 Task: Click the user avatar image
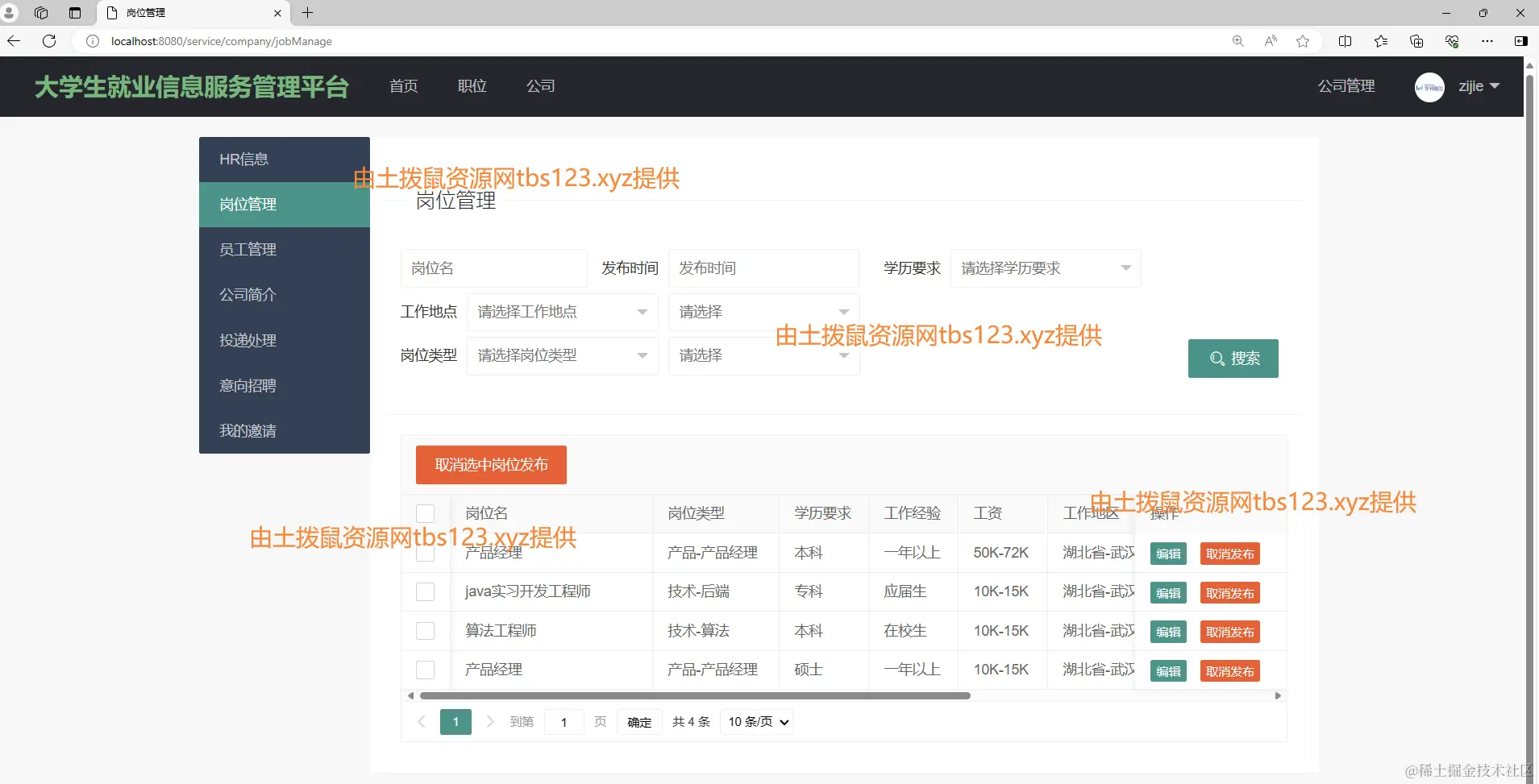(1429, 87)
